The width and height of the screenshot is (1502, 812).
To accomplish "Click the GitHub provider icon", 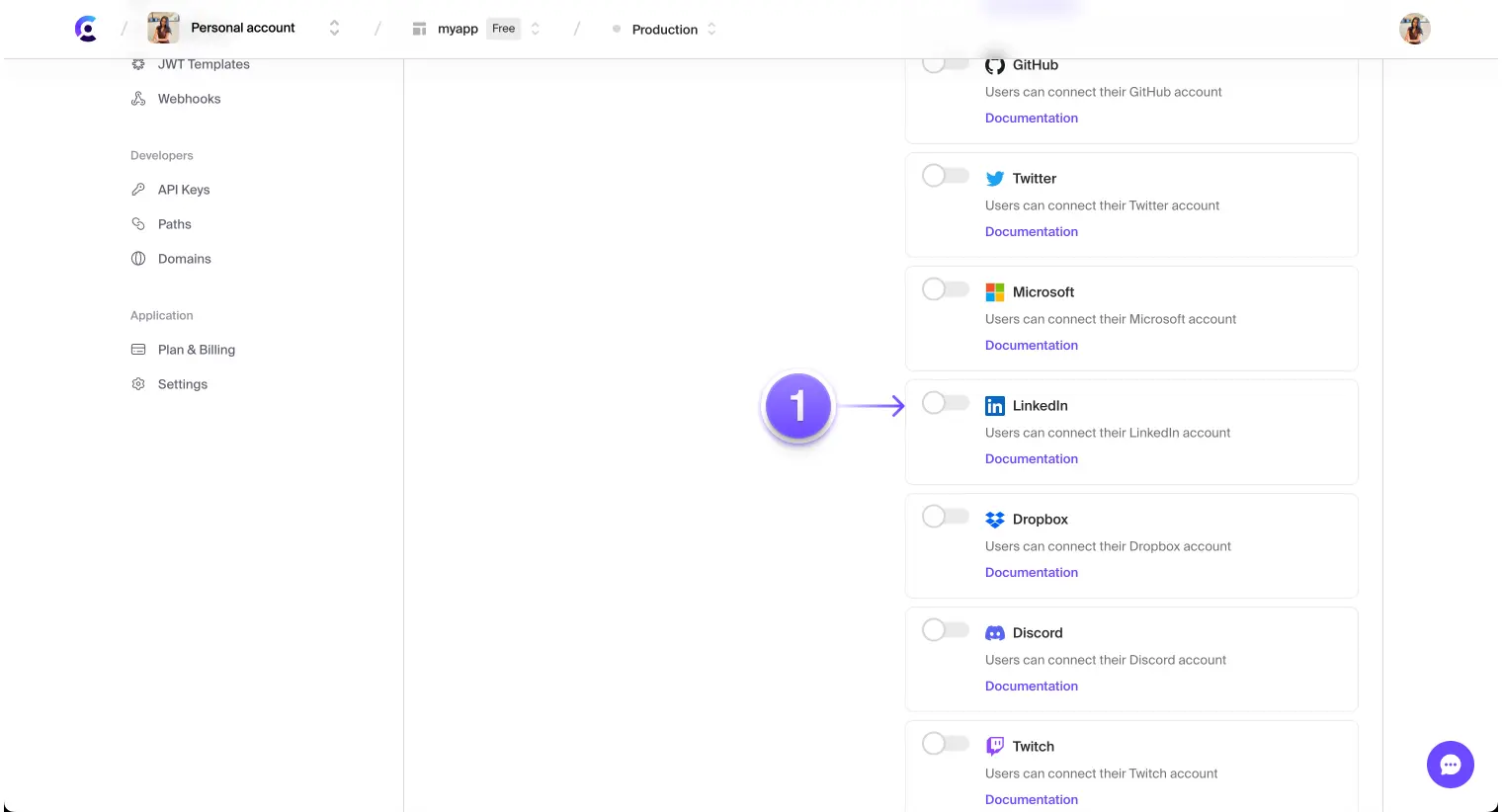I will (x=995, y=64).
